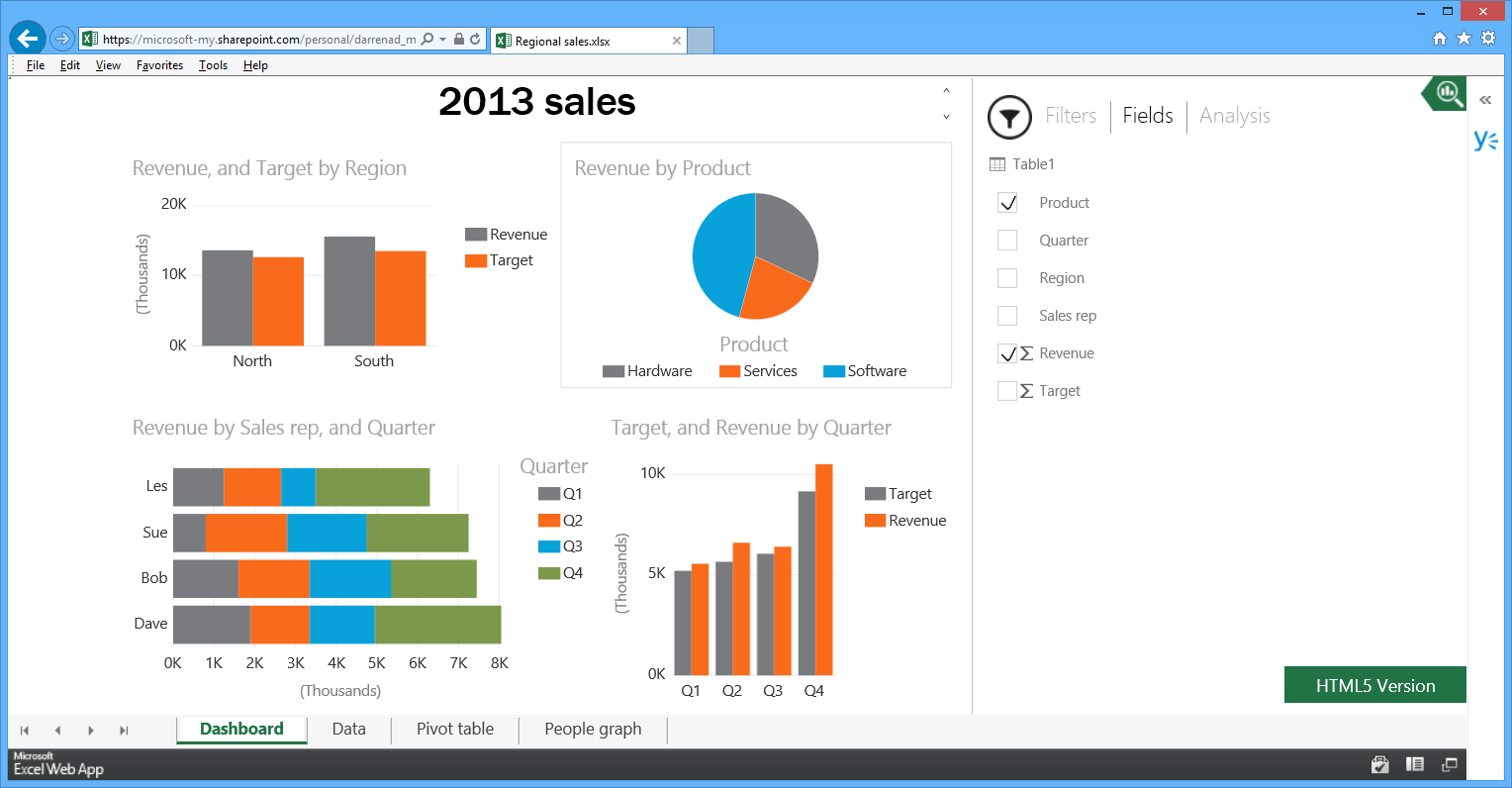Open the Favorites menu
This screenshot has height=788, width=1512.
(x=159, y=65)
